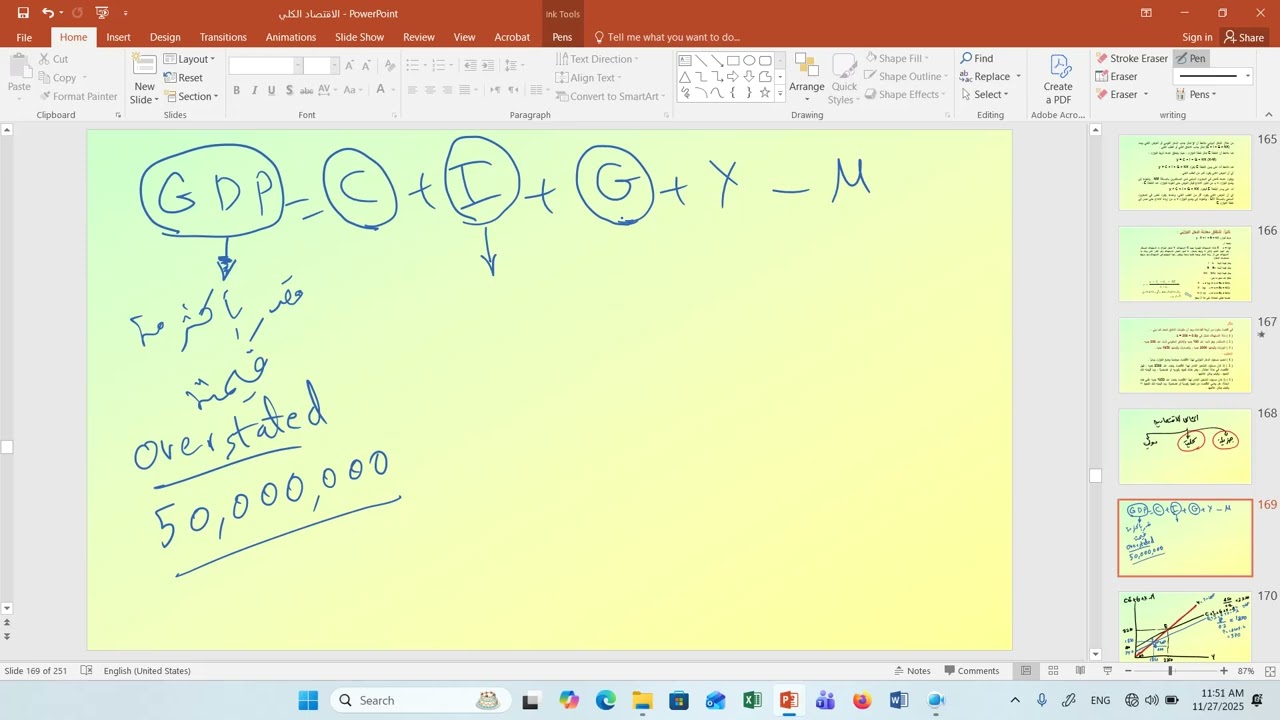Viewport: 1280px width, 720px height.
Task: Open Slide Sorter view icon
Action: pyautogui.click(x=1053, y=671)
